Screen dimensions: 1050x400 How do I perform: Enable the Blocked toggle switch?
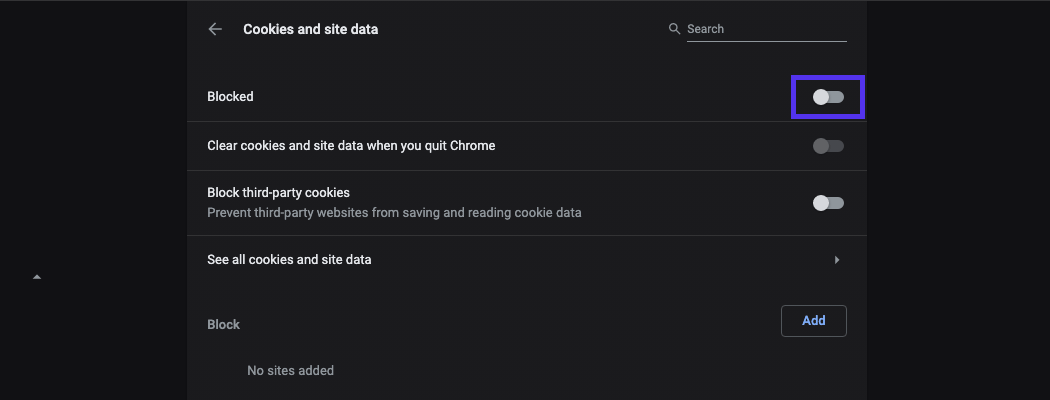point(828,97)
